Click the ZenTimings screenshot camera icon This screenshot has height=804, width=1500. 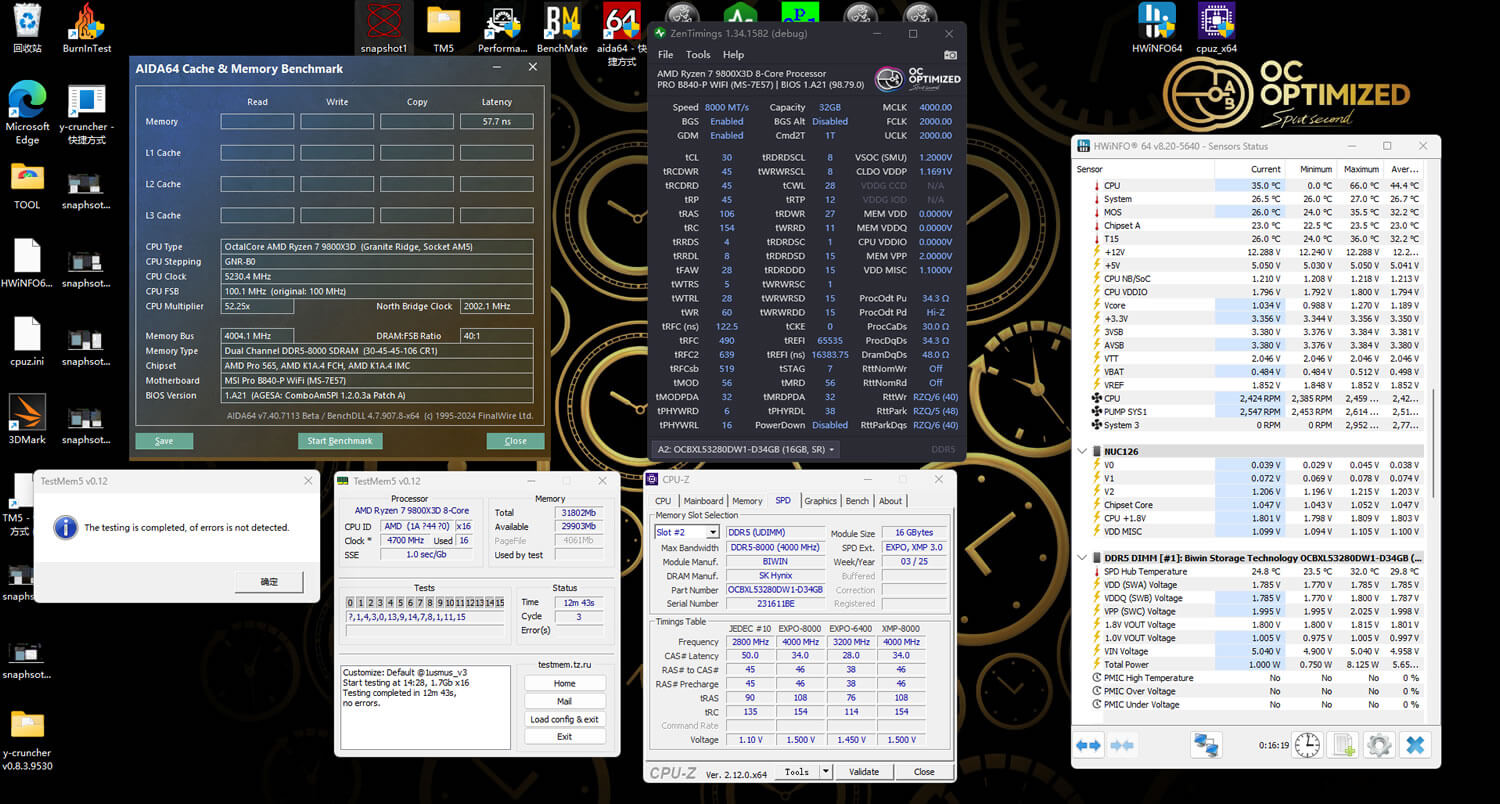click(x=950, y=55)
